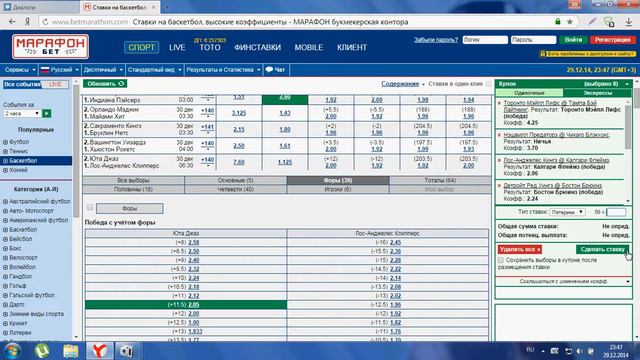The height and width of the screenshot is (360, 640).
Task: Click the Marathon Bet logo
Action: pyautogui.click(x=50, y=46)
